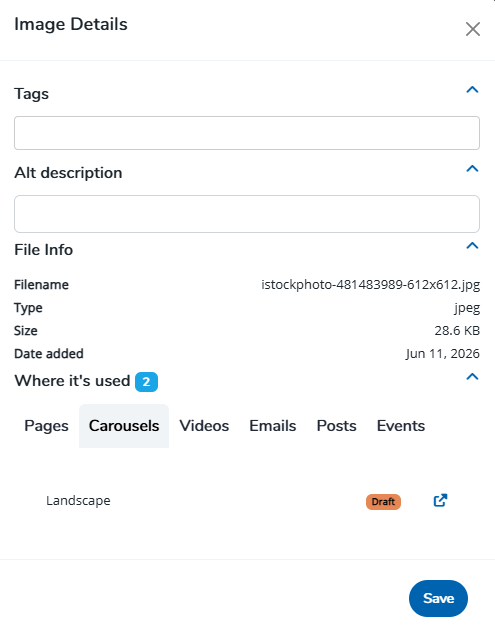Click the Landscape carousel entry
Screen dimensions: 495x630
click(78, 501)
